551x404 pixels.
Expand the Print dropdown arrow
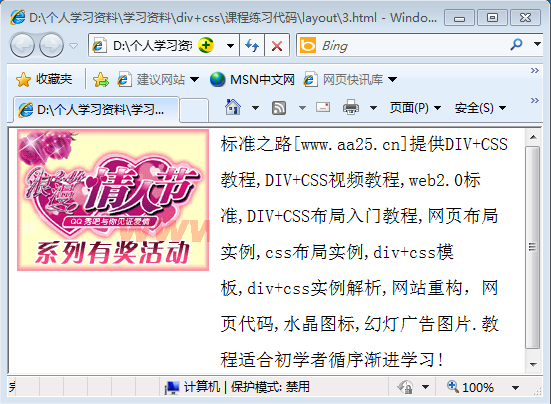point(374,107)
